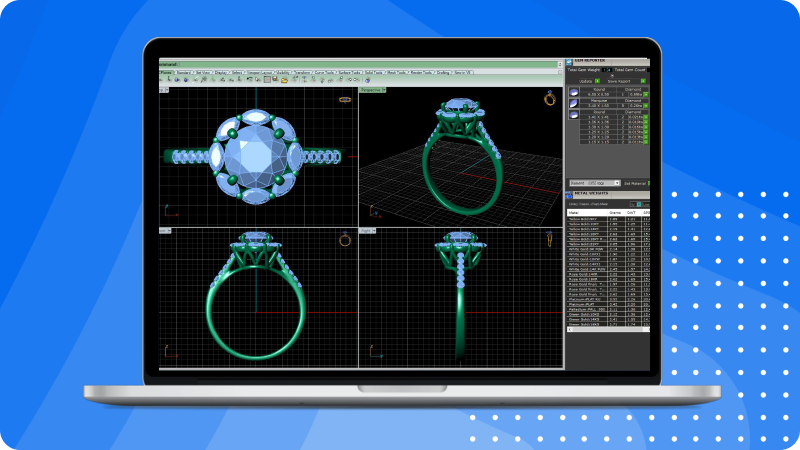
Task: Click the Metal Weights horizontal scrollbar
Action: [608, 330]
